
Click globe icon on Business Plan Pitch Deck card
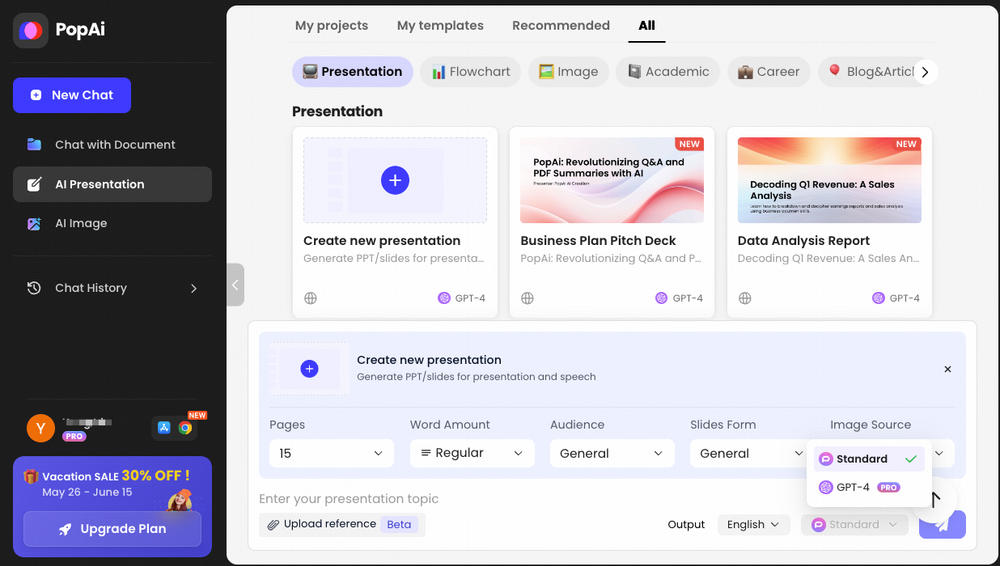[527, 298]
